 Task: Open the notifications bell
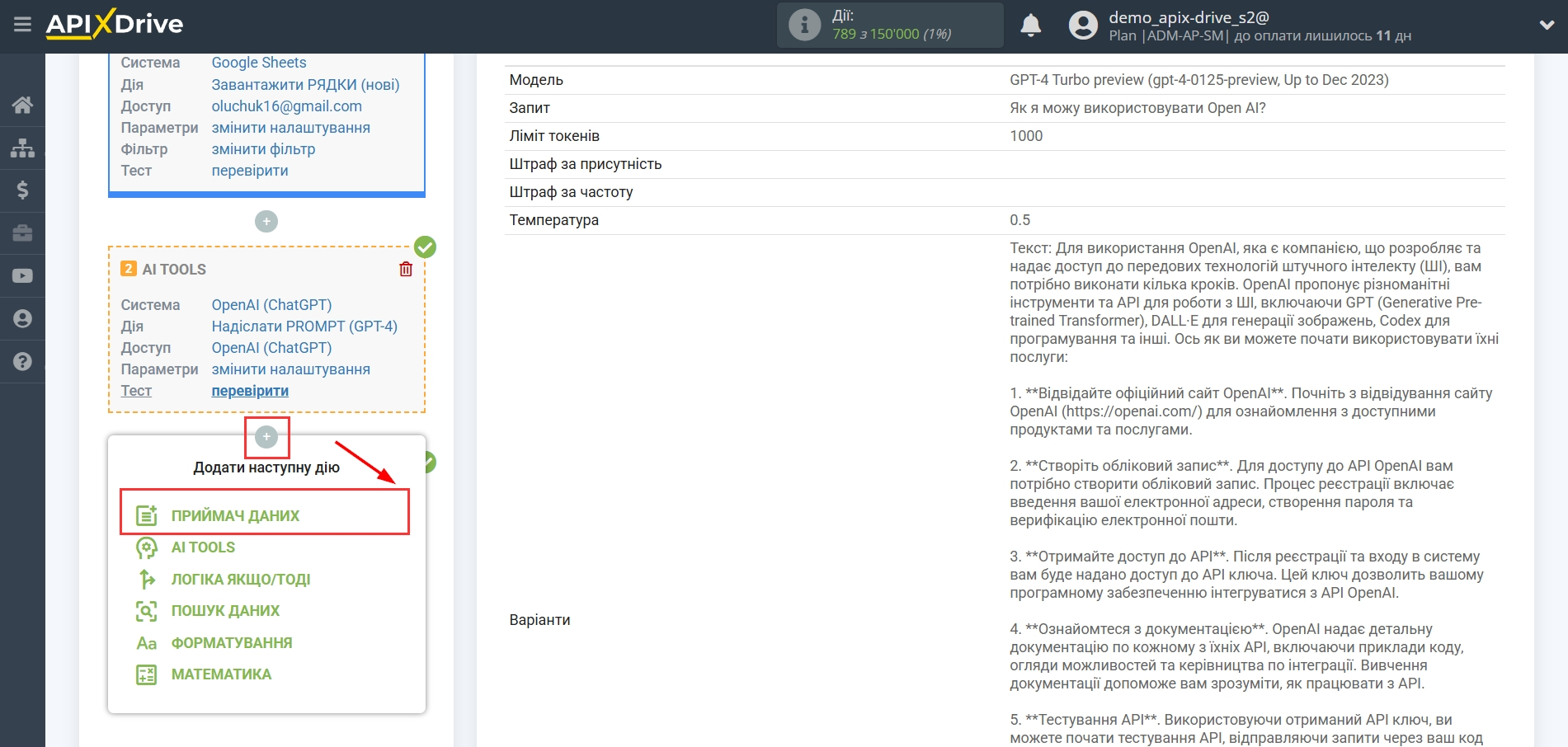(x=1030, y=26)
